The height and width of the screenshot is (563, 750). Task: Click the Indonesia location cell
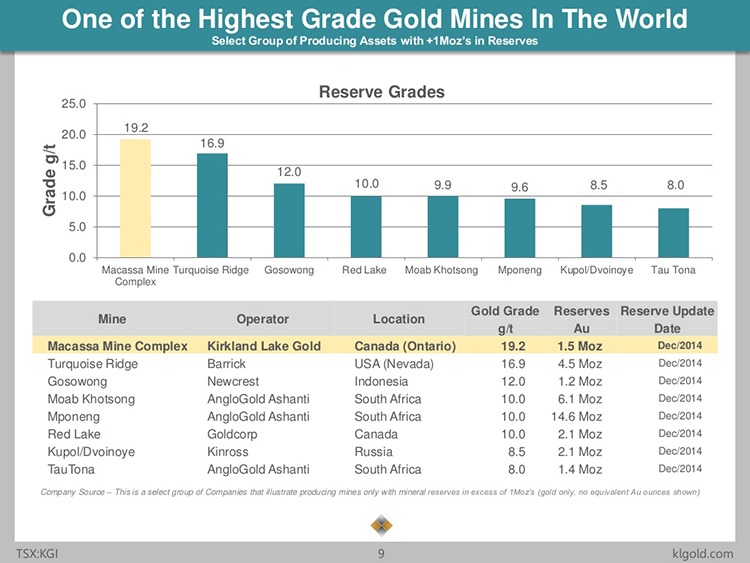tap(381, 382)
